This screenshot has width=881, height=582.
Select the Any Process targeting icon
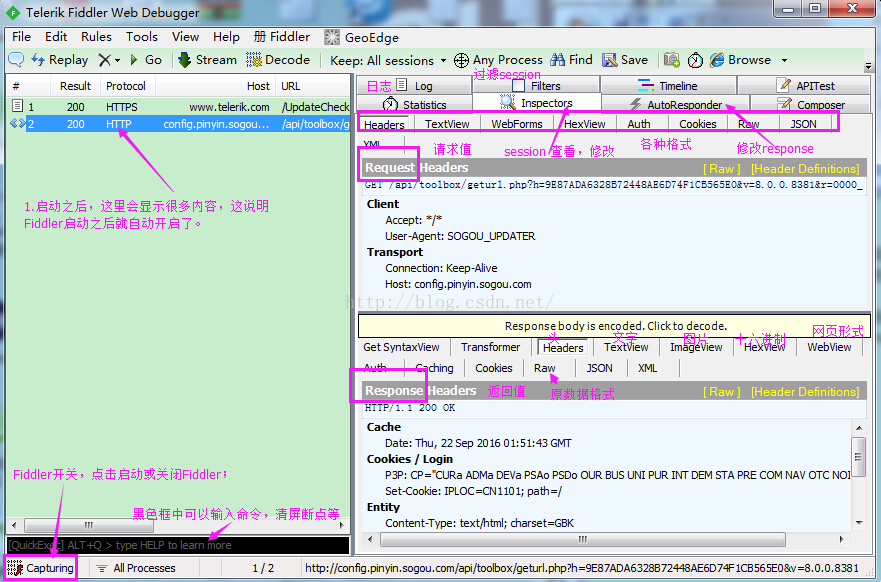click(461, 59)
